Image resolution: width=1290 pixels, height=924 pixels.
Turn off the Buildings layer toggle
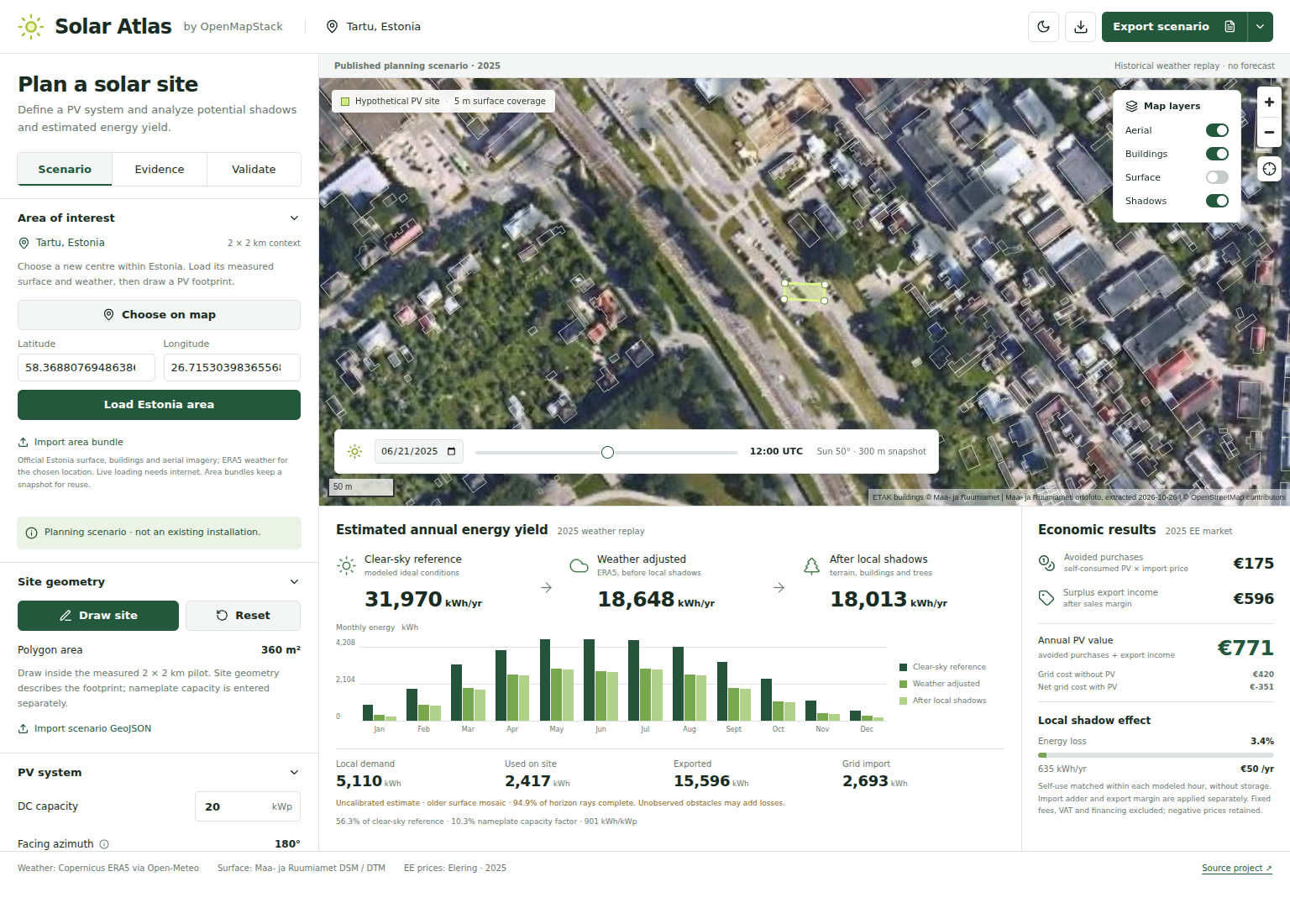[x=1217, y=154]
